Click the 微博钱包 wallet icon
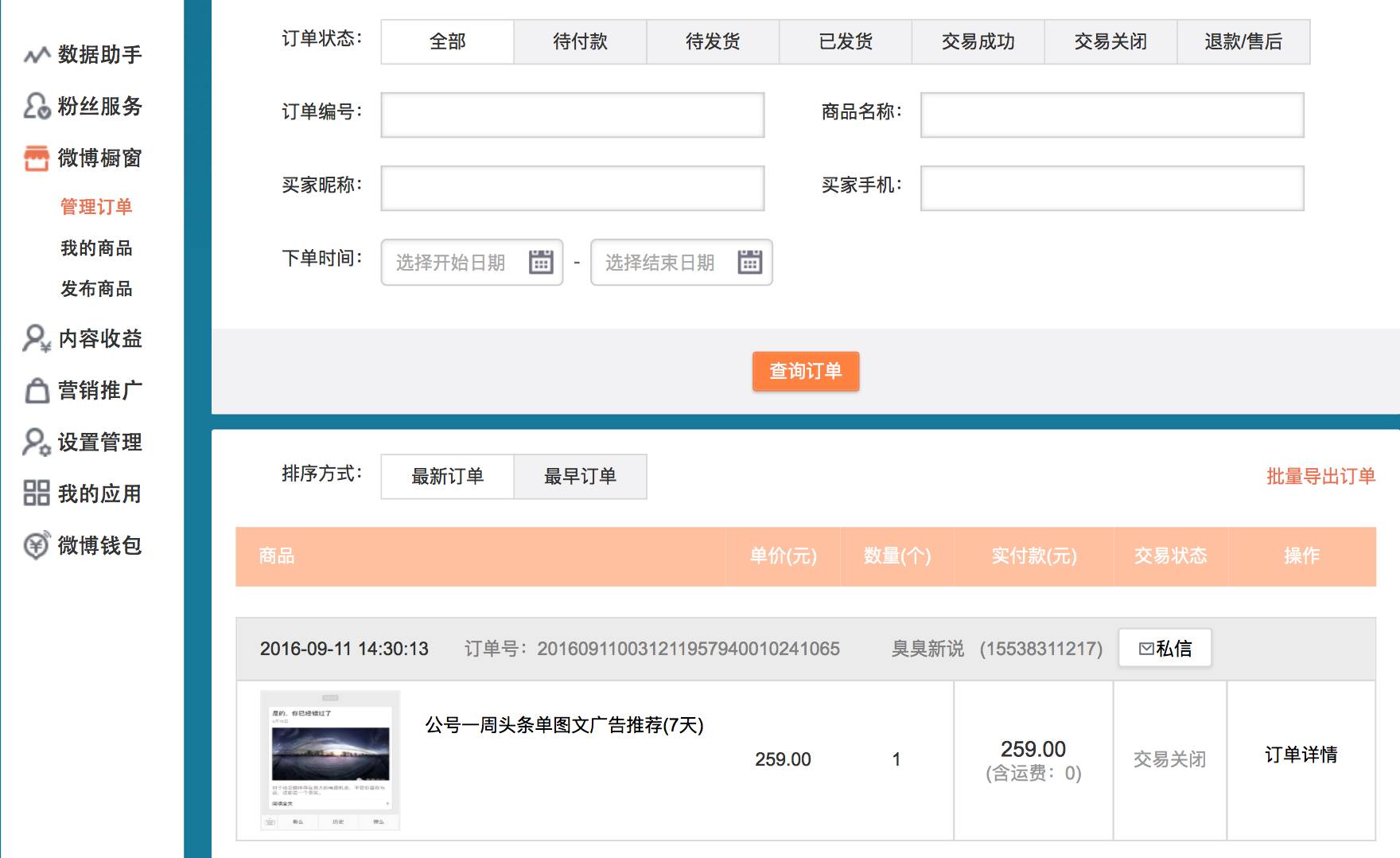This screenshot has height=858, width=1400. click(x=37, y=545)
